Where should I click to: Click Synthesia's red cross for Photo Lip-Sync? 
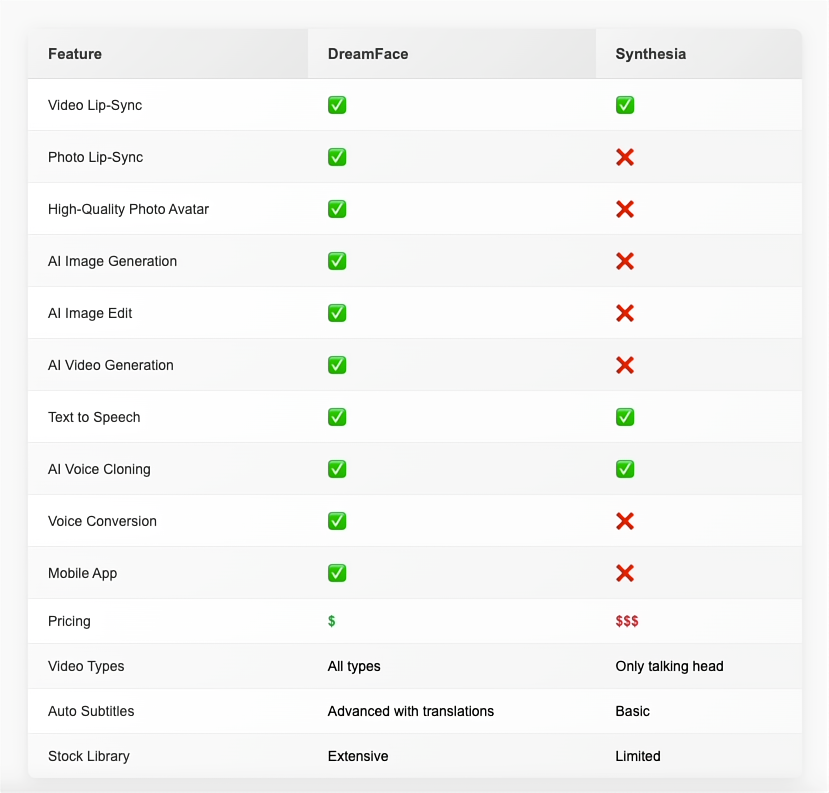pyautogui.click(x=625, y=157)
